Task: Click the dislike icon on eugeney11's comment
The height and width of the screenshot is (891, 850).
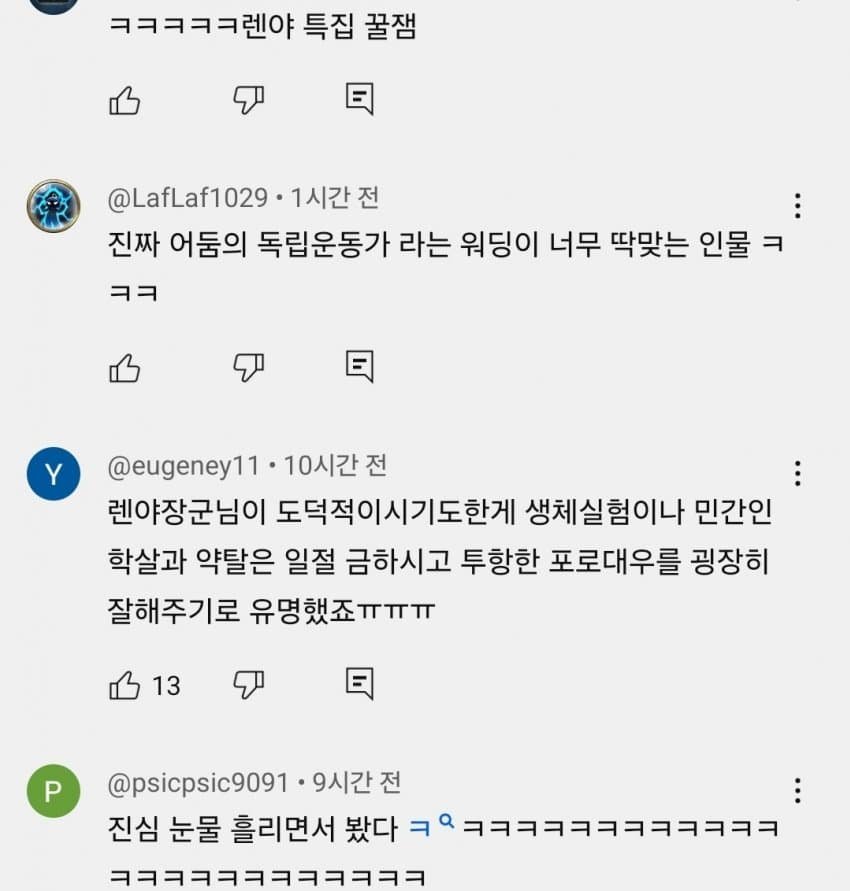Action: (x=247, y=685)
